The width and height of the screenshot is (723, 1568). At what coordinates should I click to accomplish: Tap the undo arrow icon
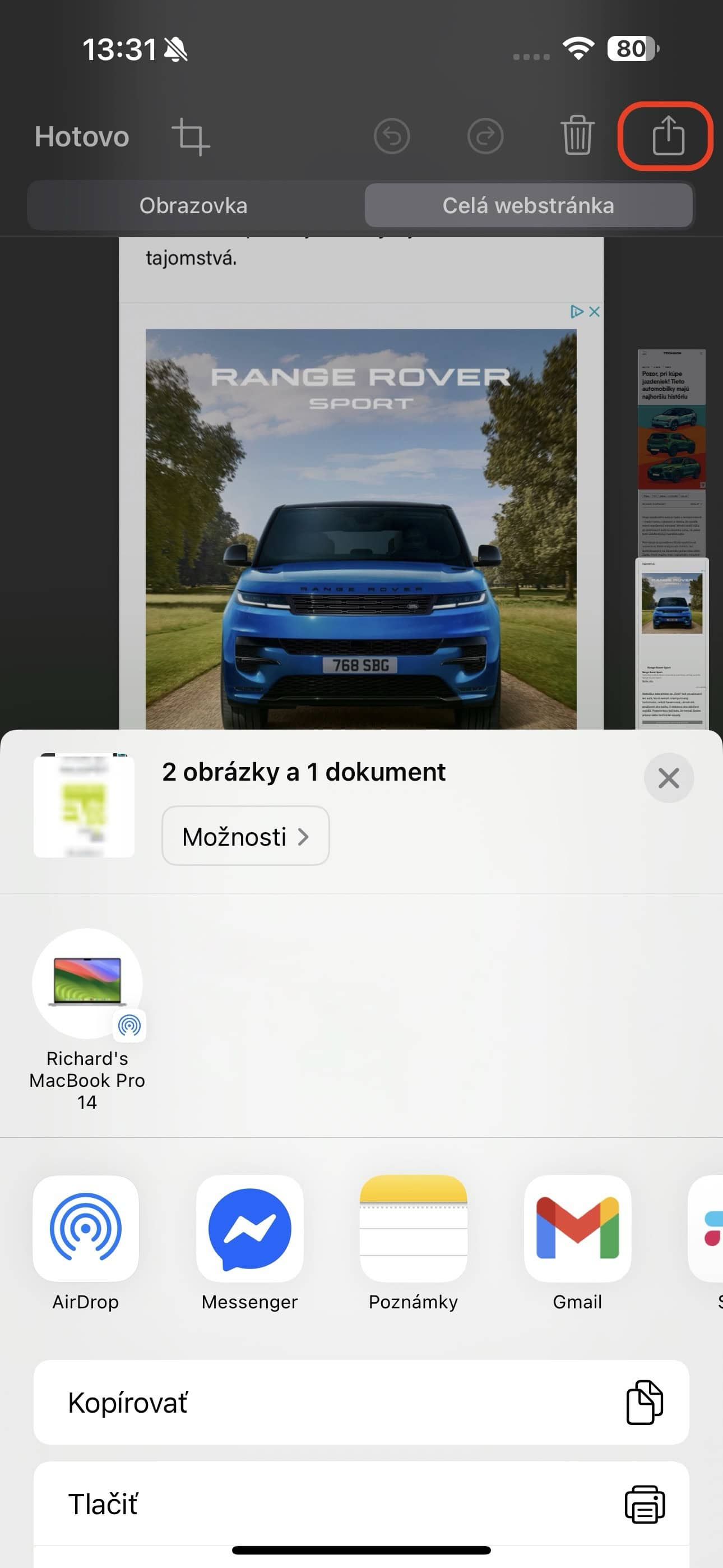392,136
